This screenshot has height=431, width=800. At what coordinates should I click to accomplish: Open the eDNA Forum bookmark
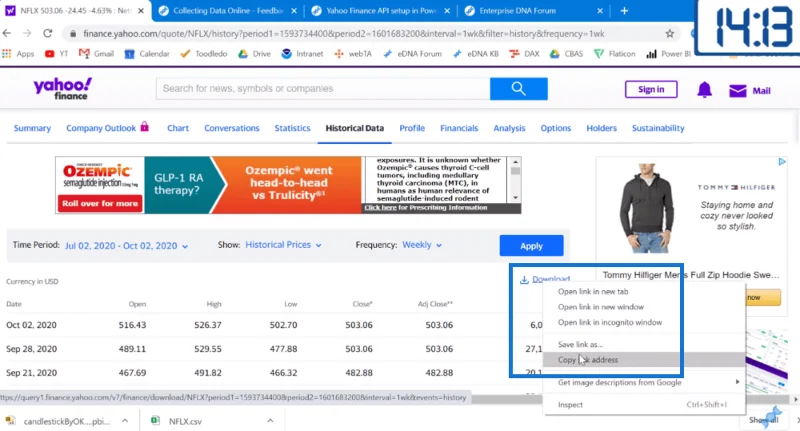(412, 54)
